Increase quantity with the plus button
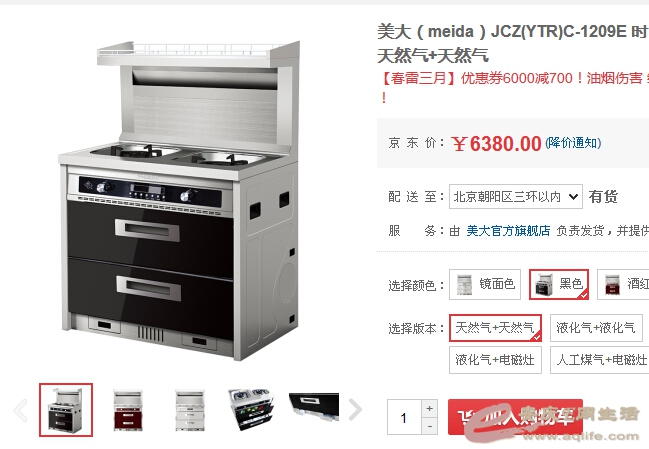This screenshot has width=649, height=449. (x=430, y=408)
